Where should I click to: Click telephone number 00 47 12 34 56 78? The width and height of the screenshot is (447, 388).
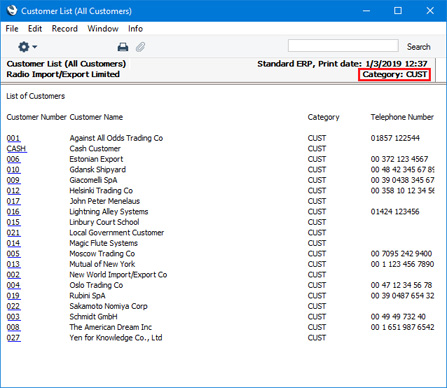pos(401,285)
